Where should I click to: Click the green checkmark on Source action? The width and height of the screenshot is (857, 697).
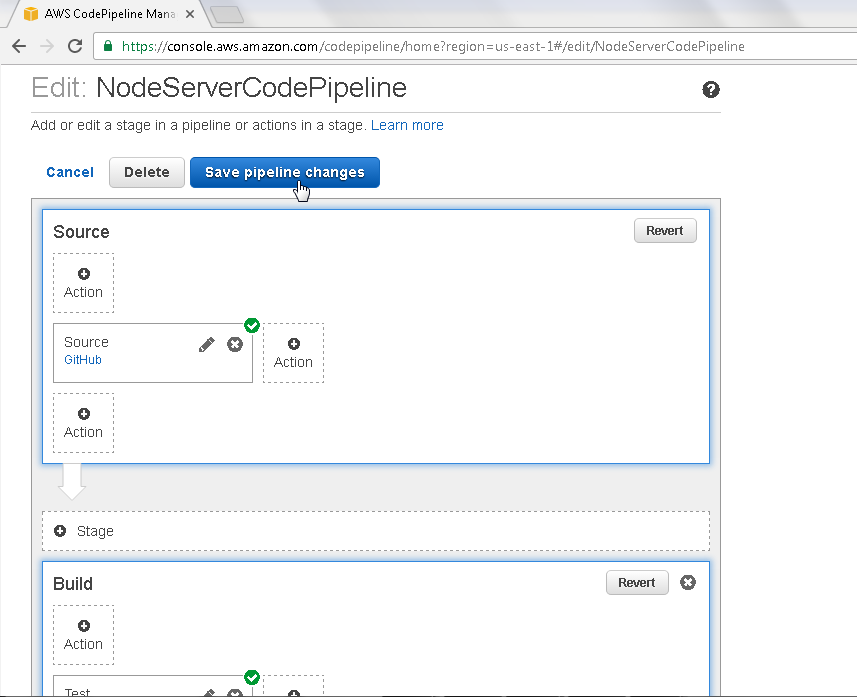pyautogui.click(x=252, y=325)
